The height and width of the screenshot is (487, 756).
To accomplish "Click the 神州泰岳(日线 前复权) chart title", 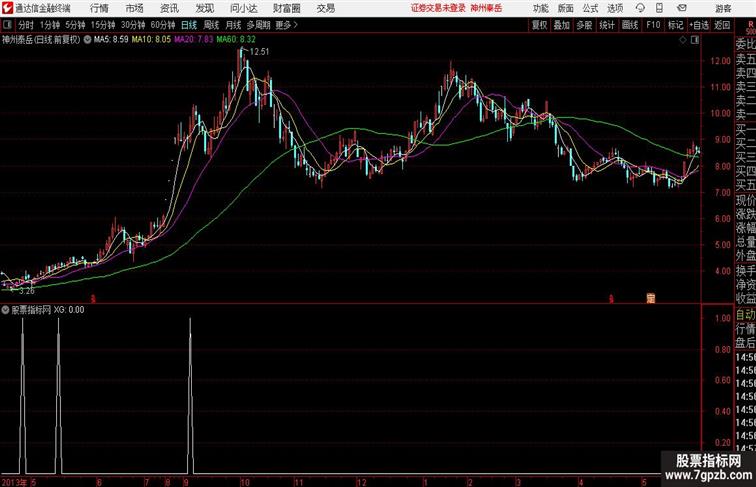I will click(41, 40).
